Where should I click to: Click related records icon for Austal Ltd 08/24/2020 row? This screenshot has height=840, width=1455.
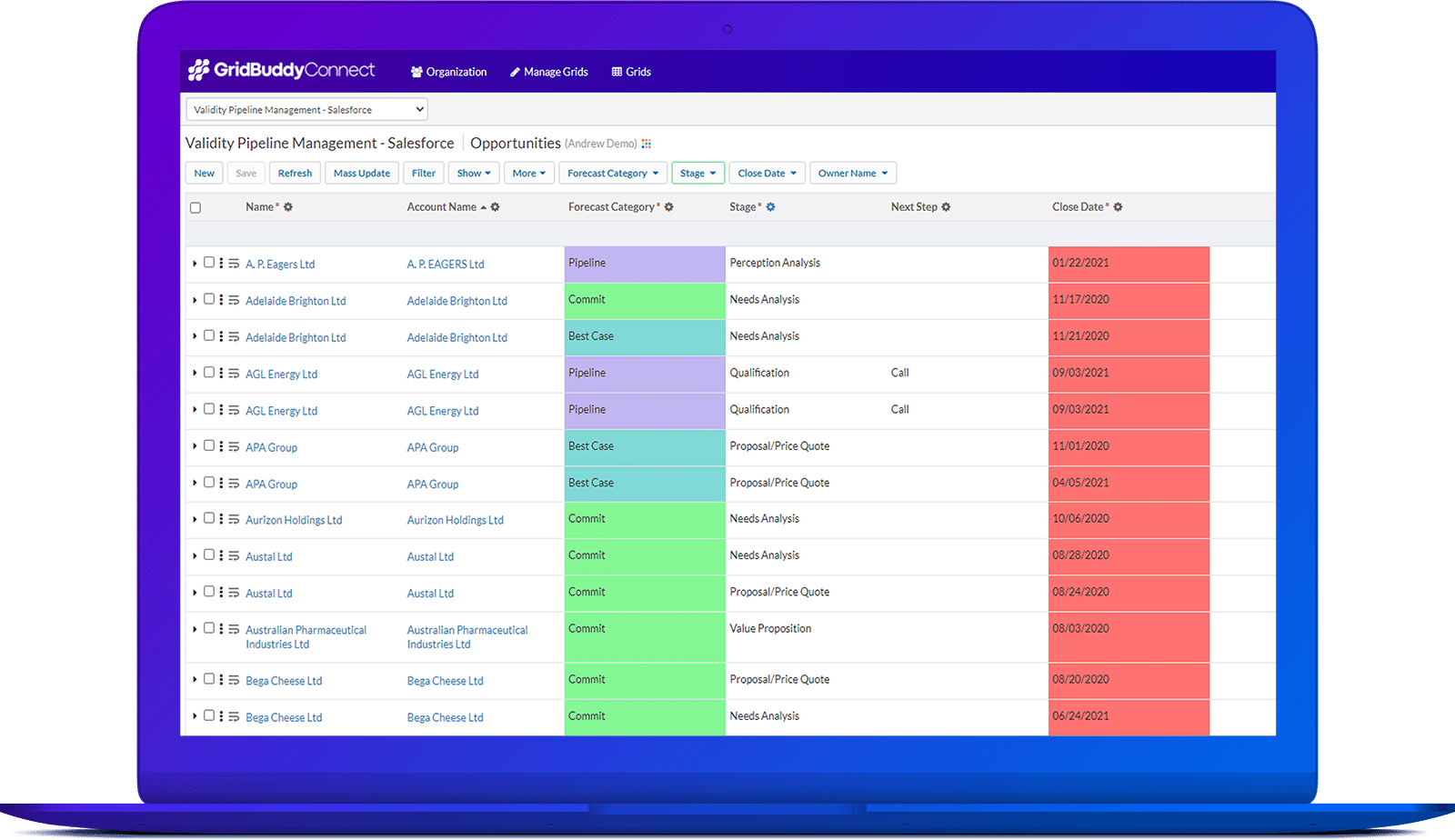234,593
